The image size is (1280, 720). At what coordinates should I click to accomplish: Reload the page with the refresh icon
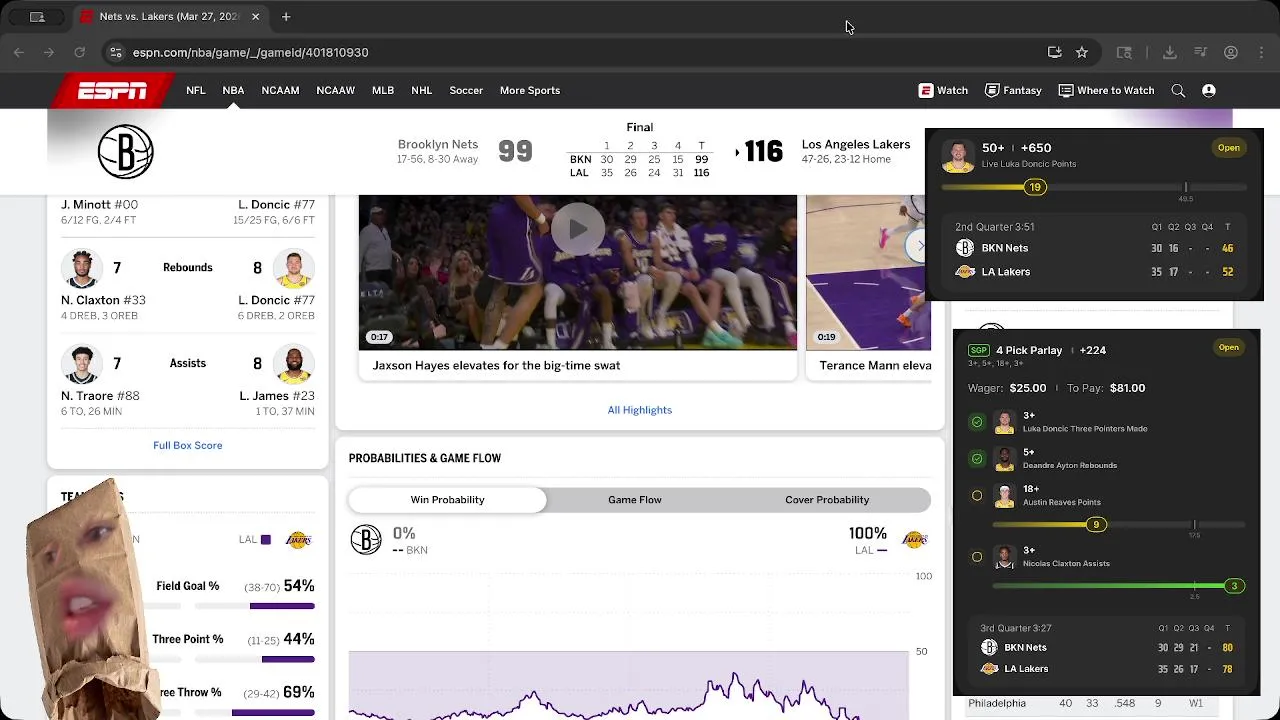(x=79, y=52)
